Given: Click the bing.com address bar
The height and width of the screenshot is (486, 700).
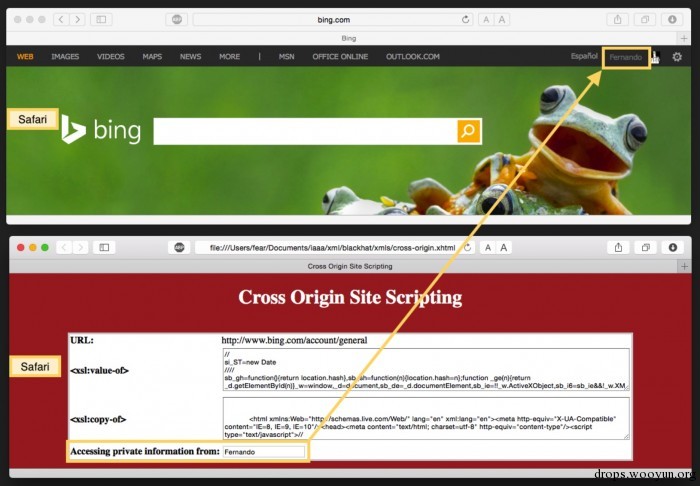Looking at the screenshot, I should point(333,19).
